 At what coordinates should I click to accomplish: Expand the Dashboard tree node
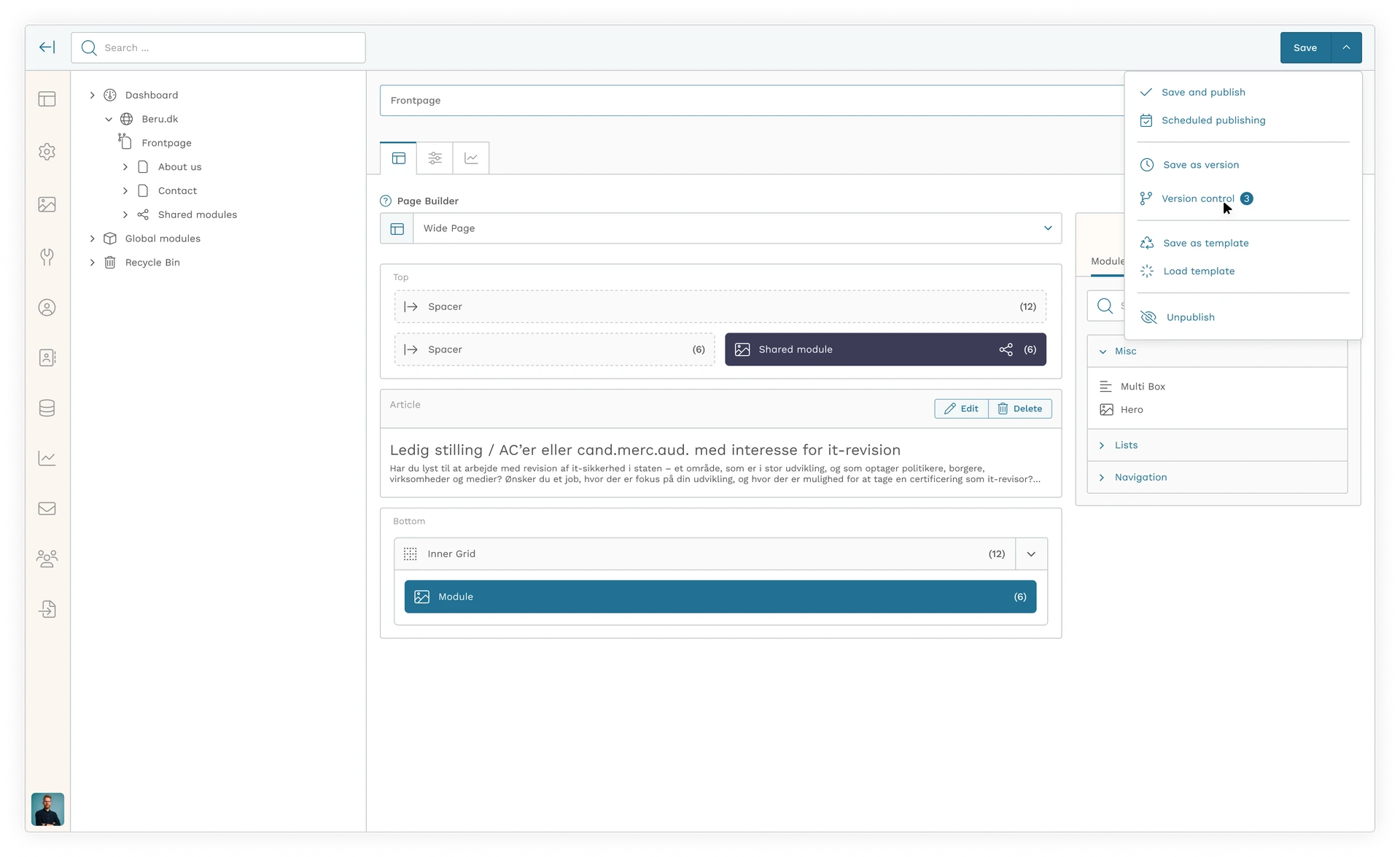[93, 96]
